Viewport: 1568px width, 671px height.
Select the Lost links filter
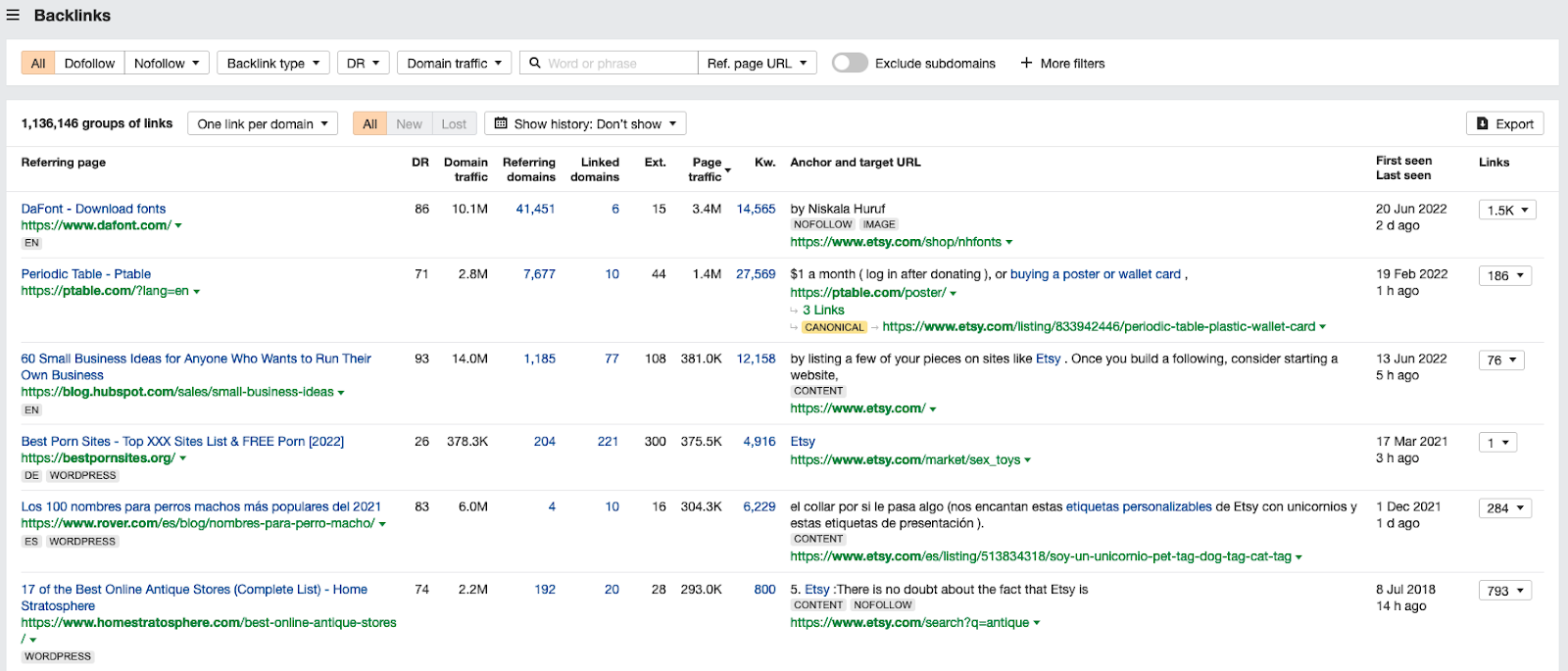click(x=454, y=123)
